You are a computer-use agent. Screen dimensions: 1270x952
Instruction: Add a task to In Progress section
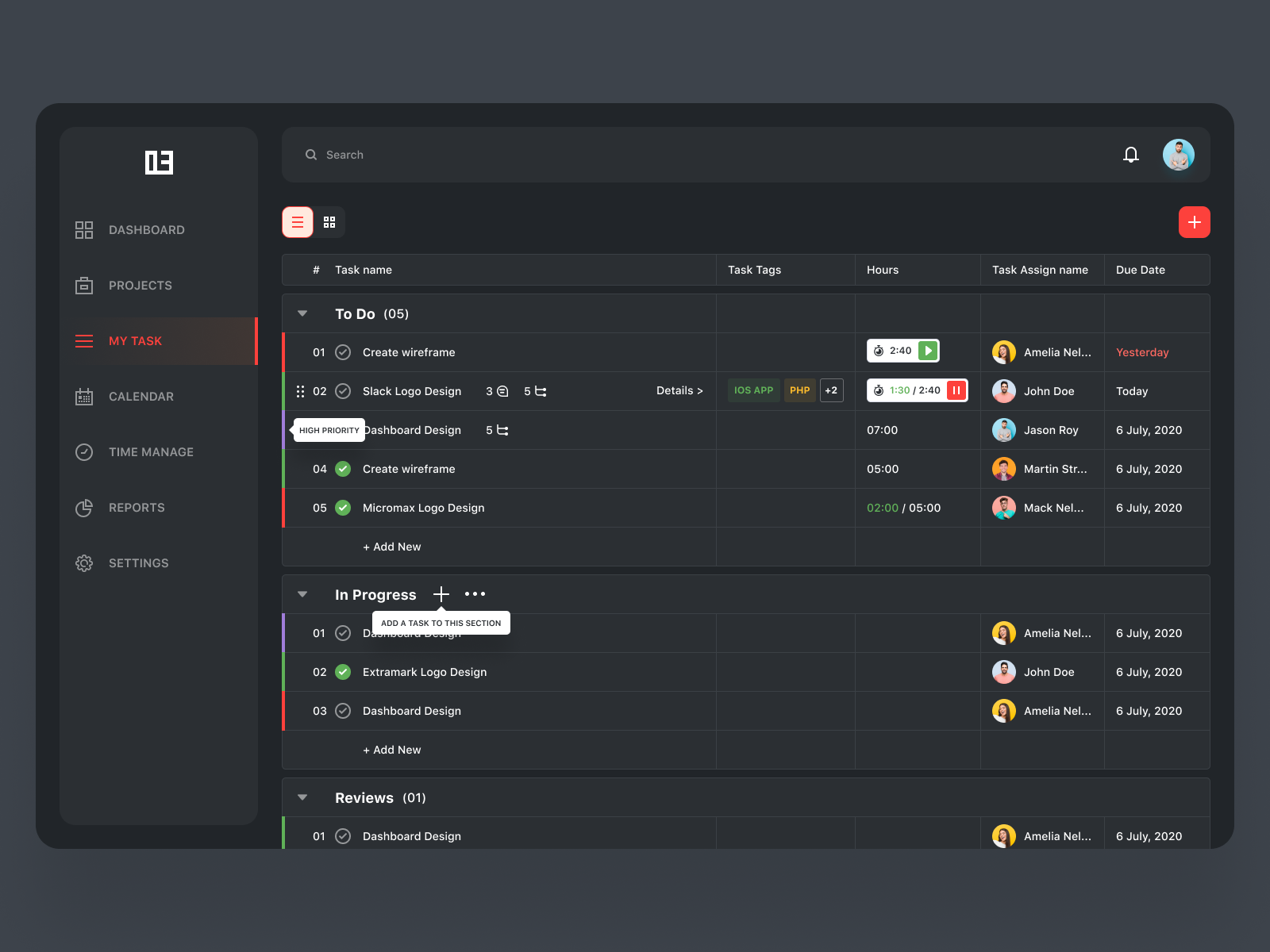point(441,594)
